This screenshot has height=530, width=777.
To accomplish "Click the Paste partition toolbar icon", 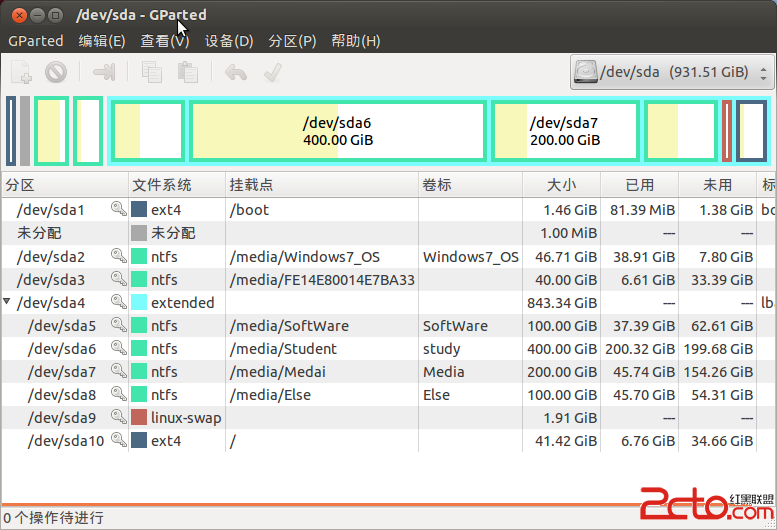I will [x=188, y=72].
